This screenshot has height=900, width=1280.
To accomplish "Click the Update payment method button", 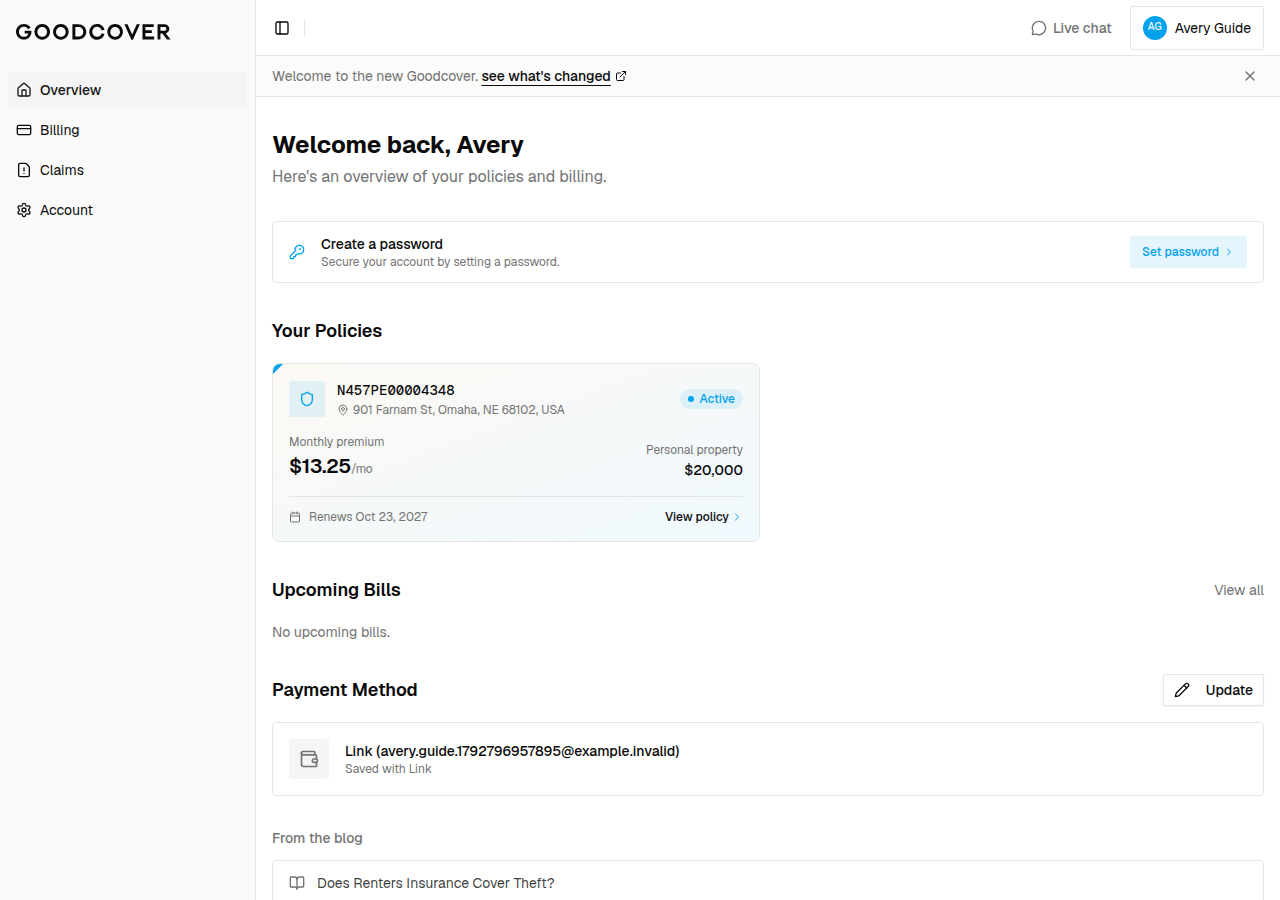I will coord(1213,690).
